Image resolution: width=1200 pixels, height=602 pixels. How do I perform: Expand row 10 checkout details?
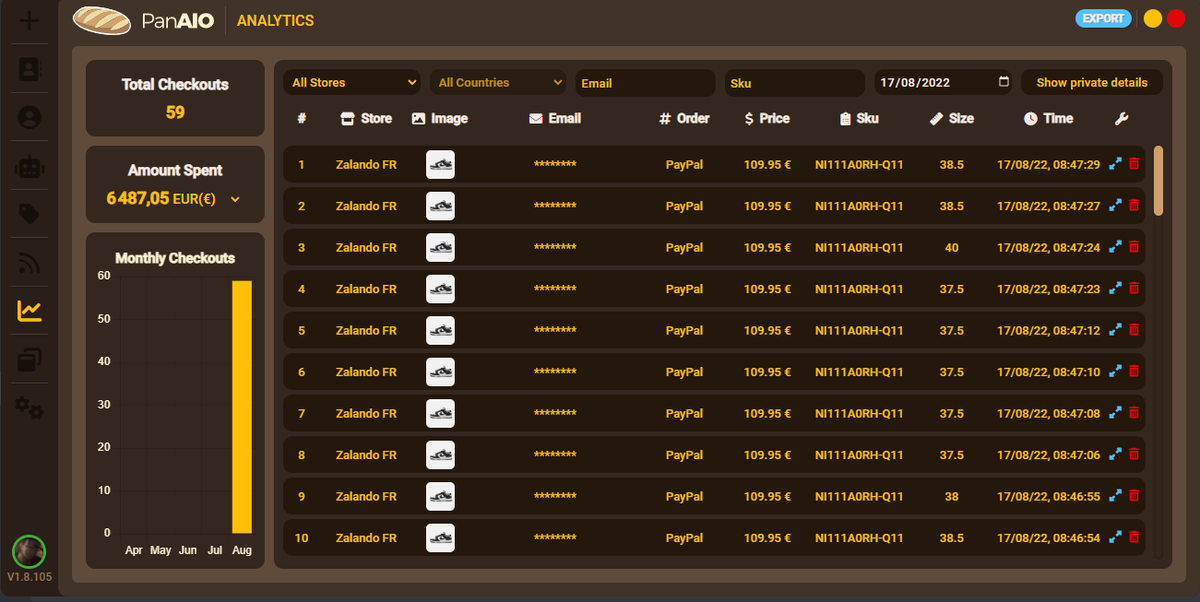click(x=1115, y=538)
